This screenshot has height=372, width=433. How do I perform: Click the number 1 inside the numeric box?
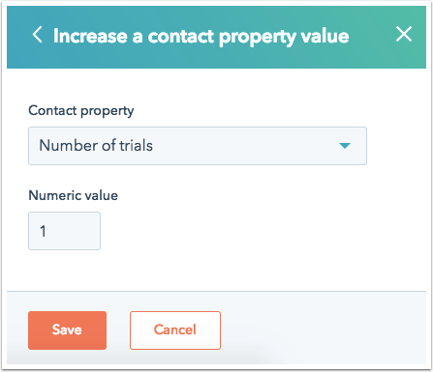coord(43,231)
